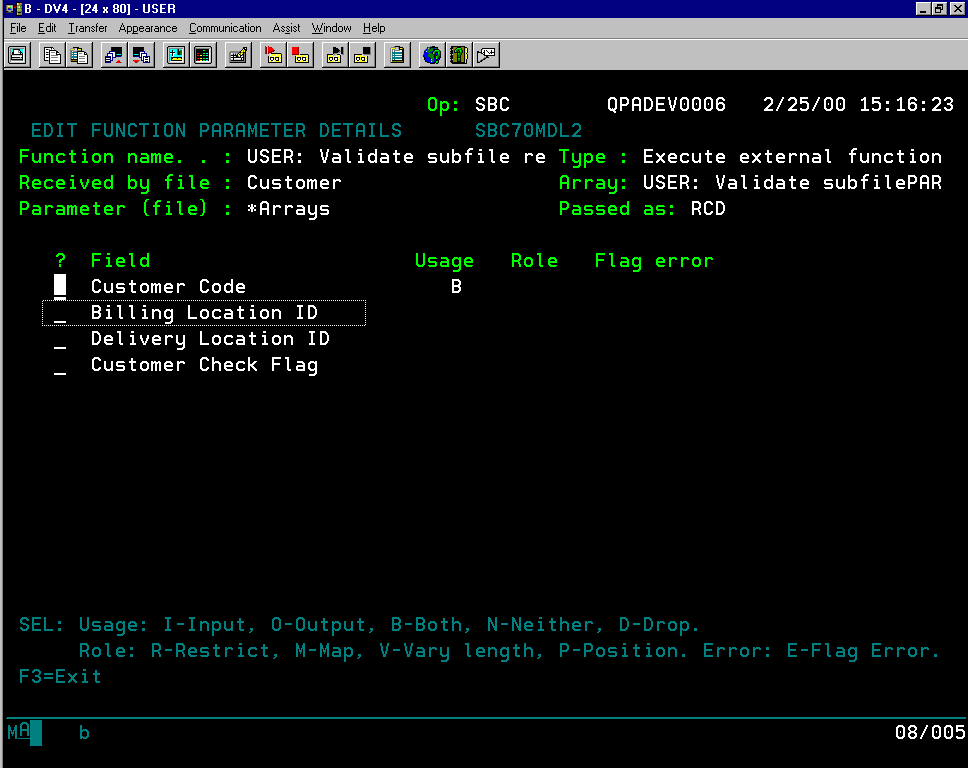Open the Appearance menu
The image size is (968, 768).
coord(148,28)
